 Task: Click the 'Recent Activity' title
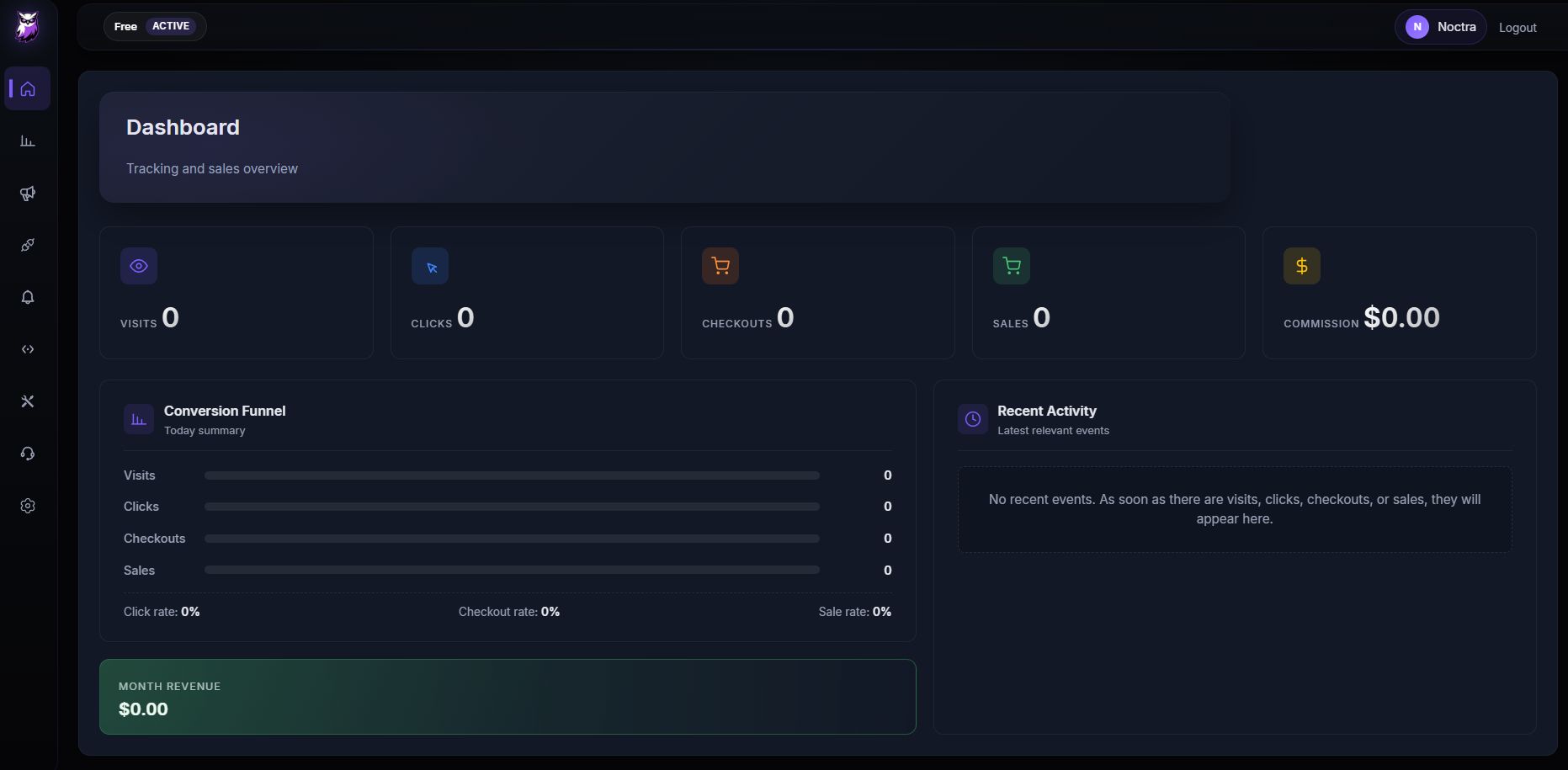pos(1047,411)
